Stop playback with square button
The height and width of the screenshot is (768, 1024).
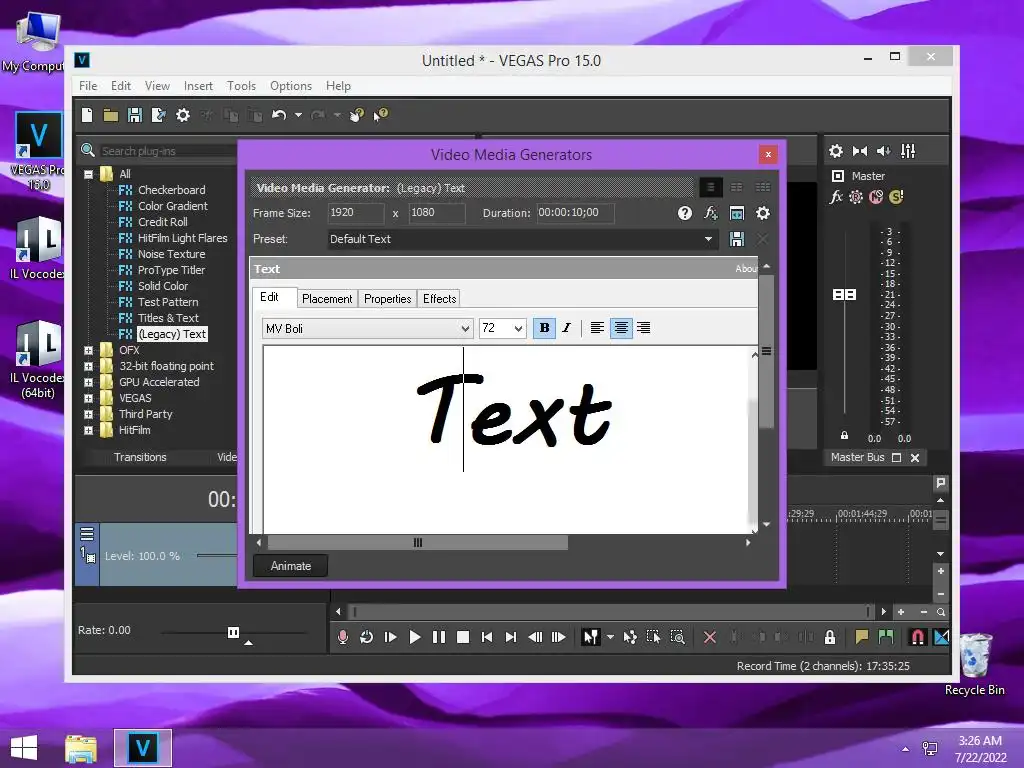(x=463, y=637)
